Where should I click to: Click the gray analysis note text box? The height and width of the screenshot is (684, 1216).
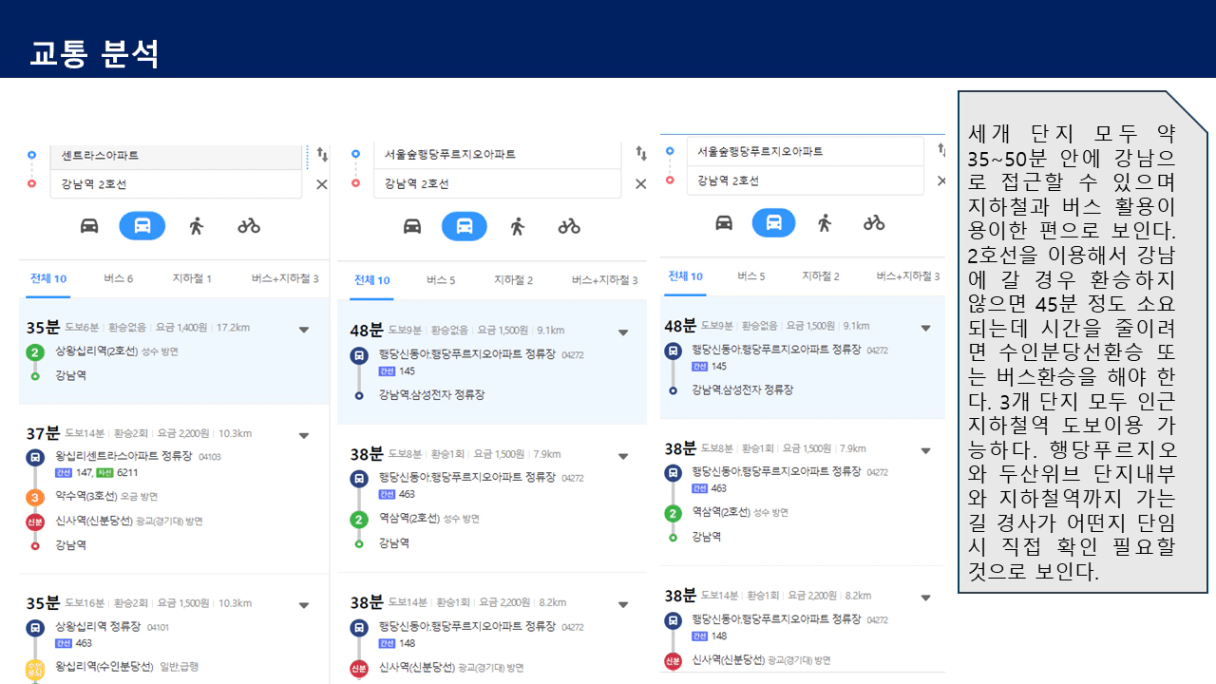pyautogui.click(x=1083, y=342)
